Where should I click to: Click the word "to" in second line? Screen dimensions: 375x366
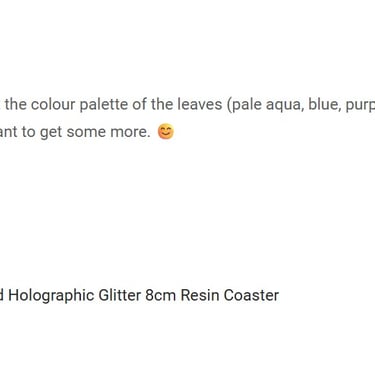coord(29,132)
